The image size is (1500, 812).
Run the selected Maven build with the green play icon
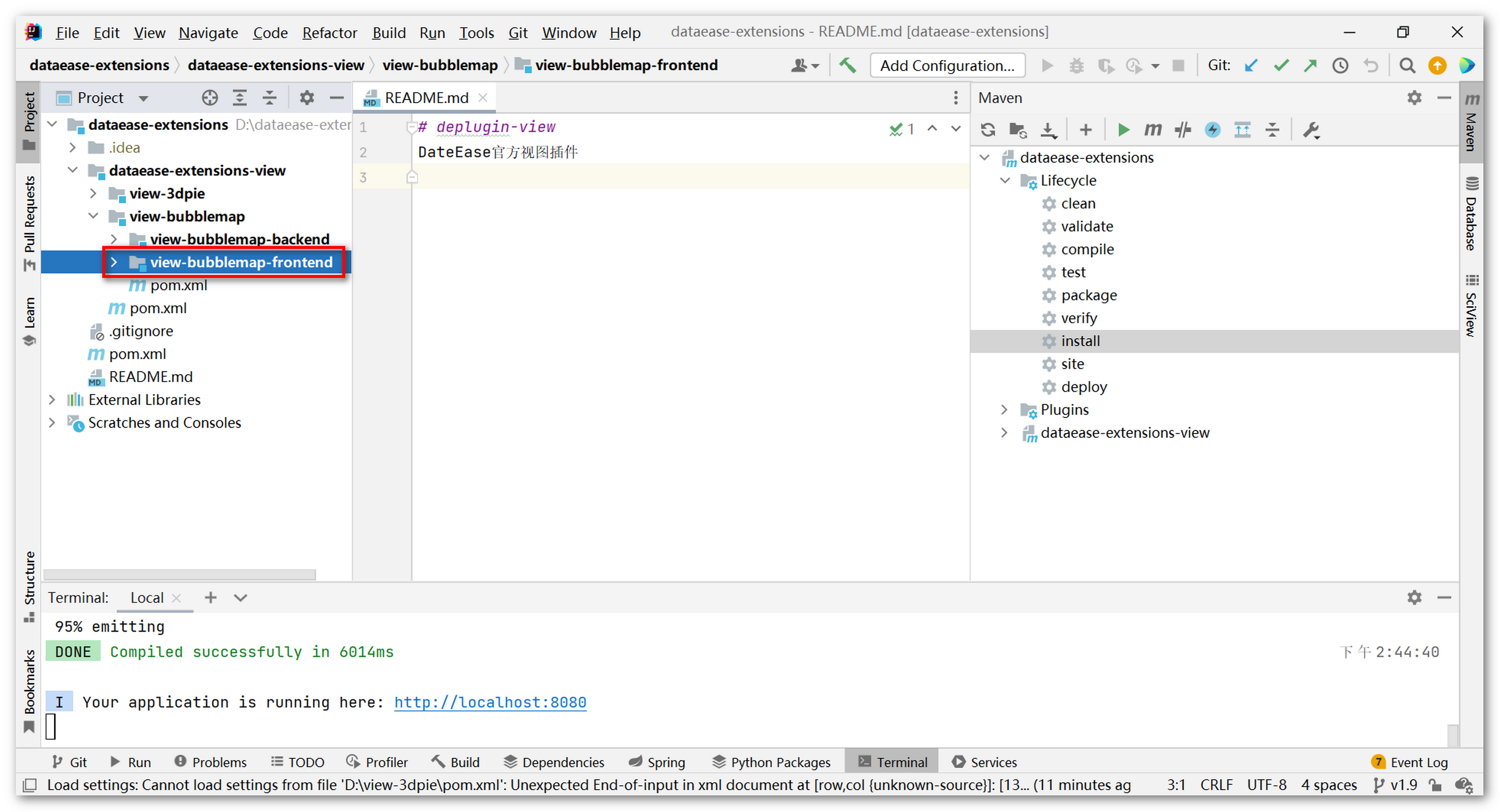pos(1123,129)
